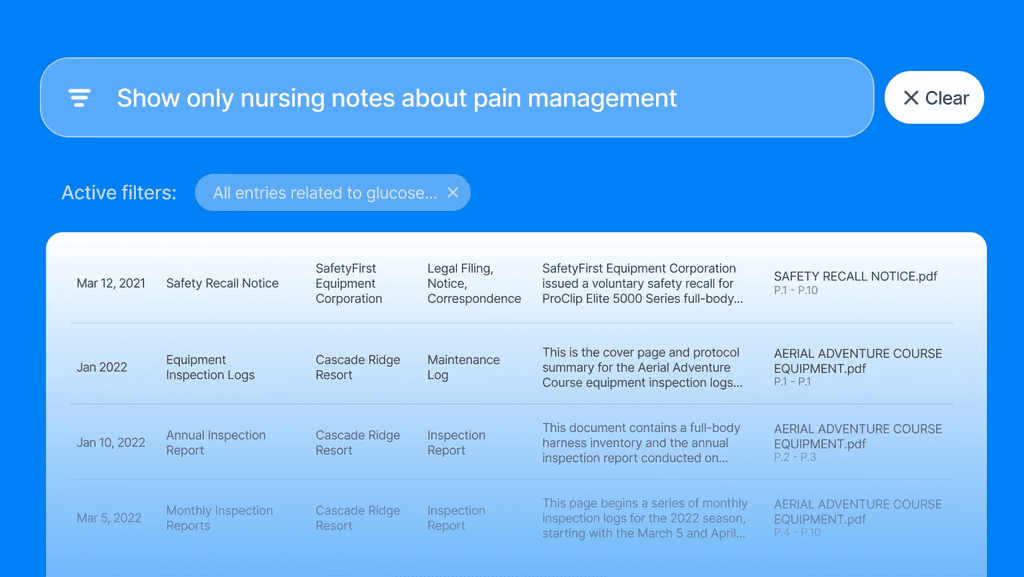
Task: Click the Jan 10, 2022 date cell
Action: (x=111, y=443)
